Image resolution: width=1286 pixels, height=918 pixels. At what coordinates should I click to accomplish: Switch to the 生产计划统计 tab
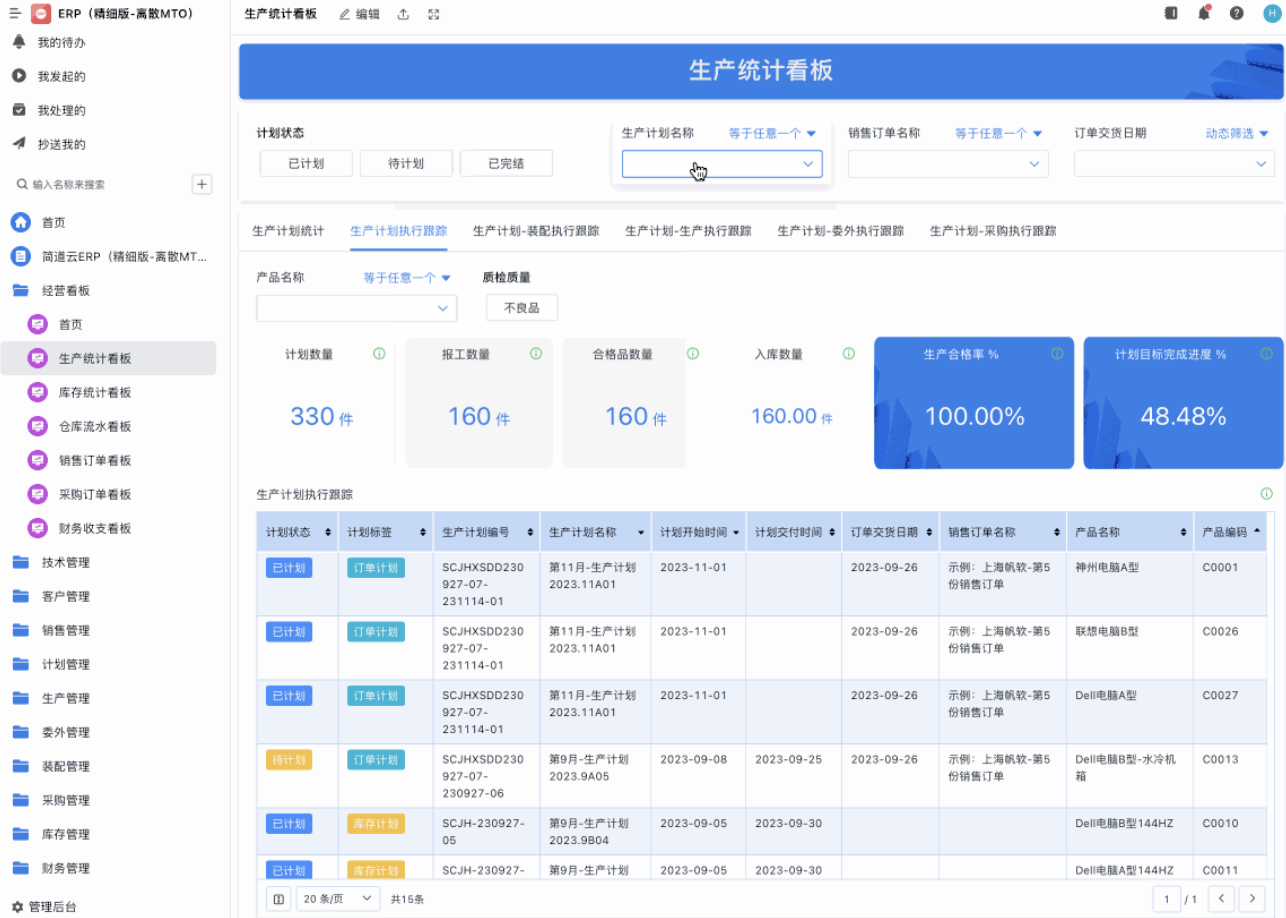(288, 231)
